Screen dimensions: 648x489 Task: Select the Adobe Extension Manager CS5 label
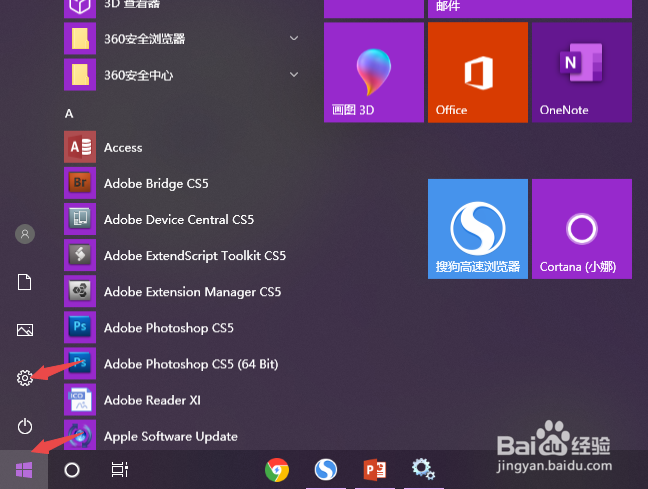(193, 292)
